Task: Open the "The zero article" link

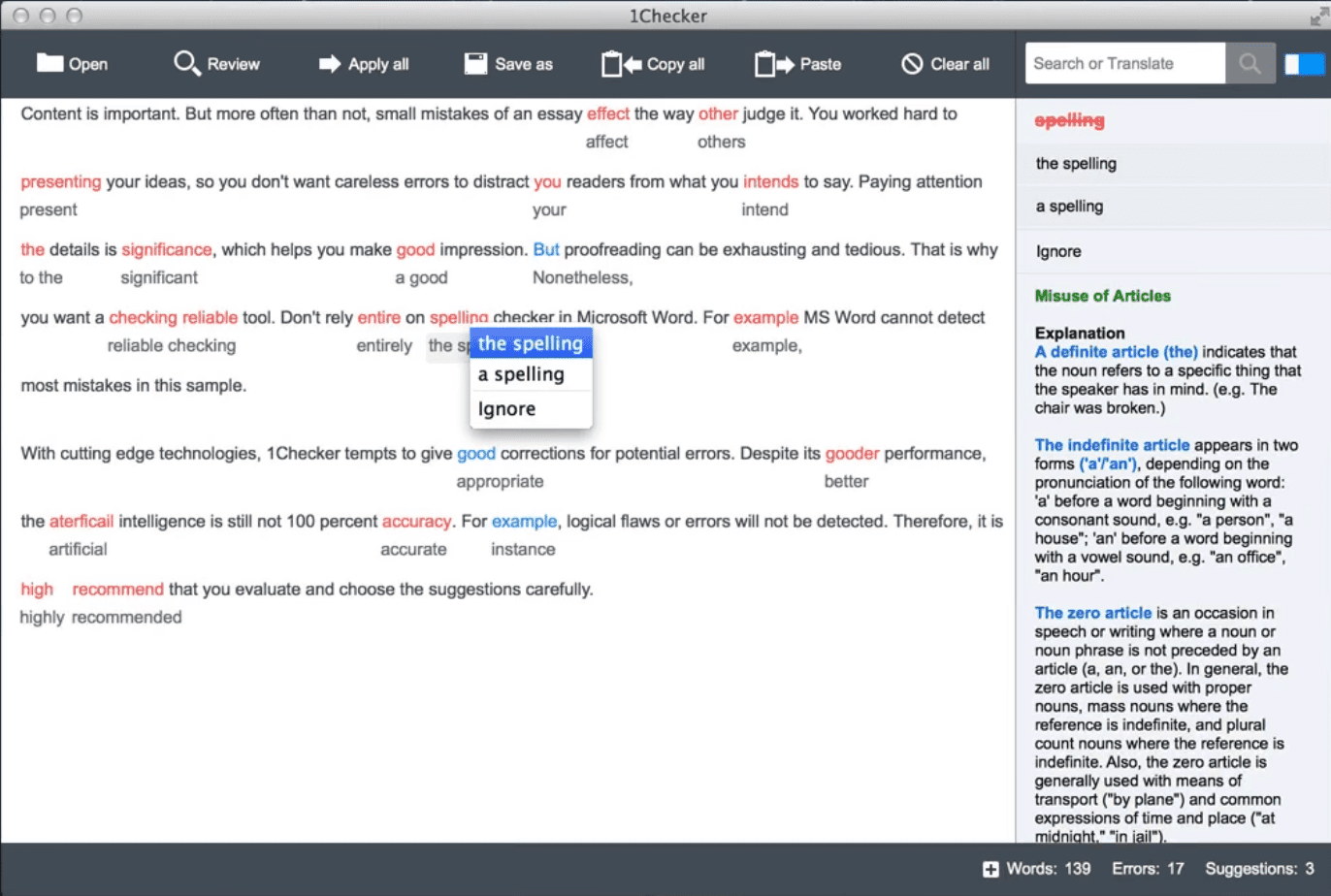Action: coord(1092,613)
